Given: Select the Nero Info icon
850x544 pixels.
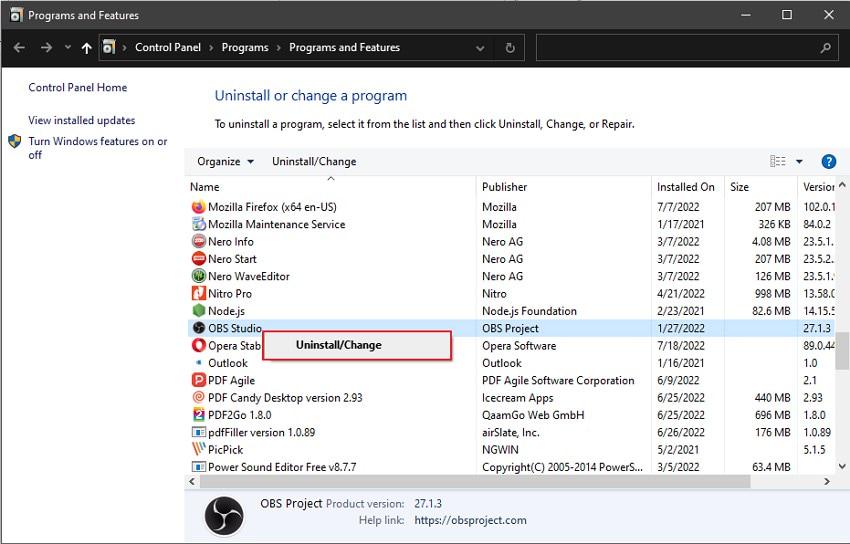Looking at the screenshot, I should click(x=198, y=242).
